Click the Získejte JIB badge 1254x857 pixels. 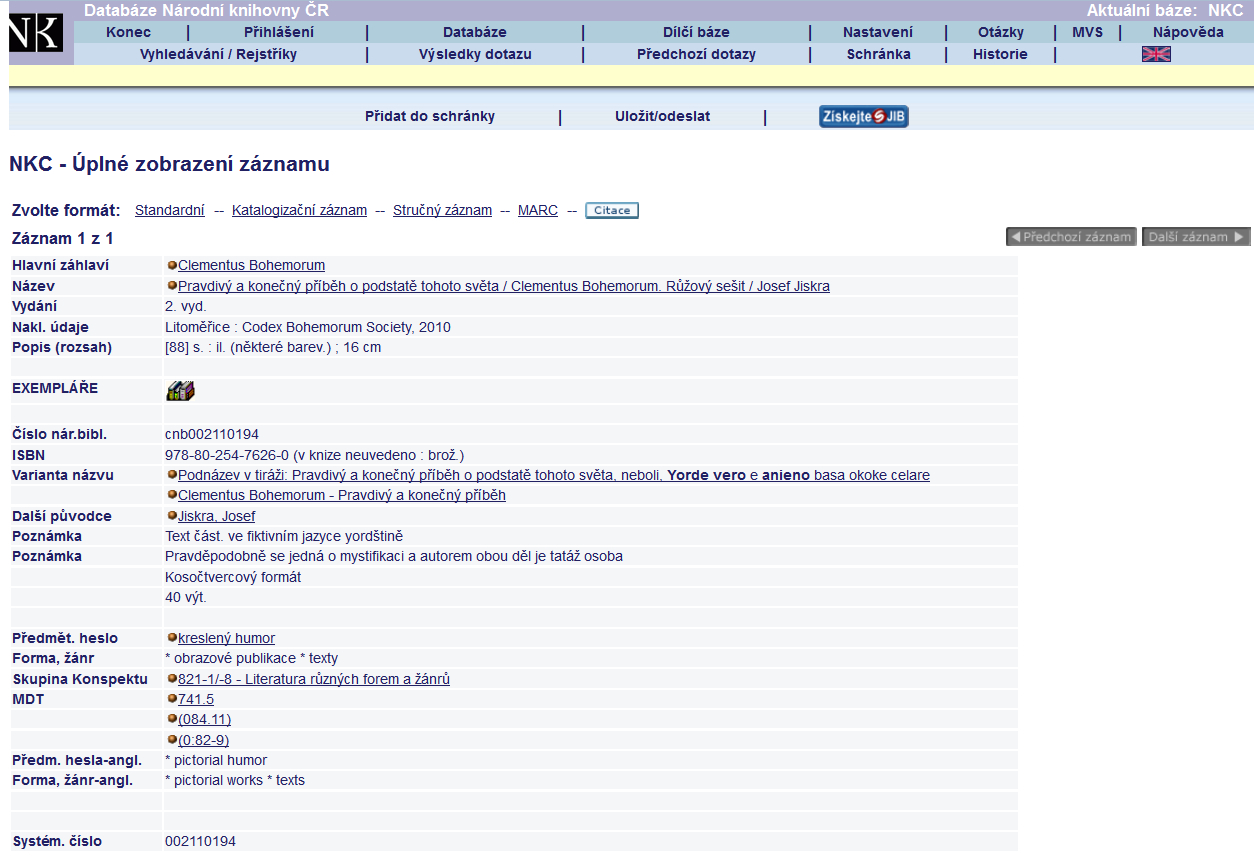(x=863, y=117)
